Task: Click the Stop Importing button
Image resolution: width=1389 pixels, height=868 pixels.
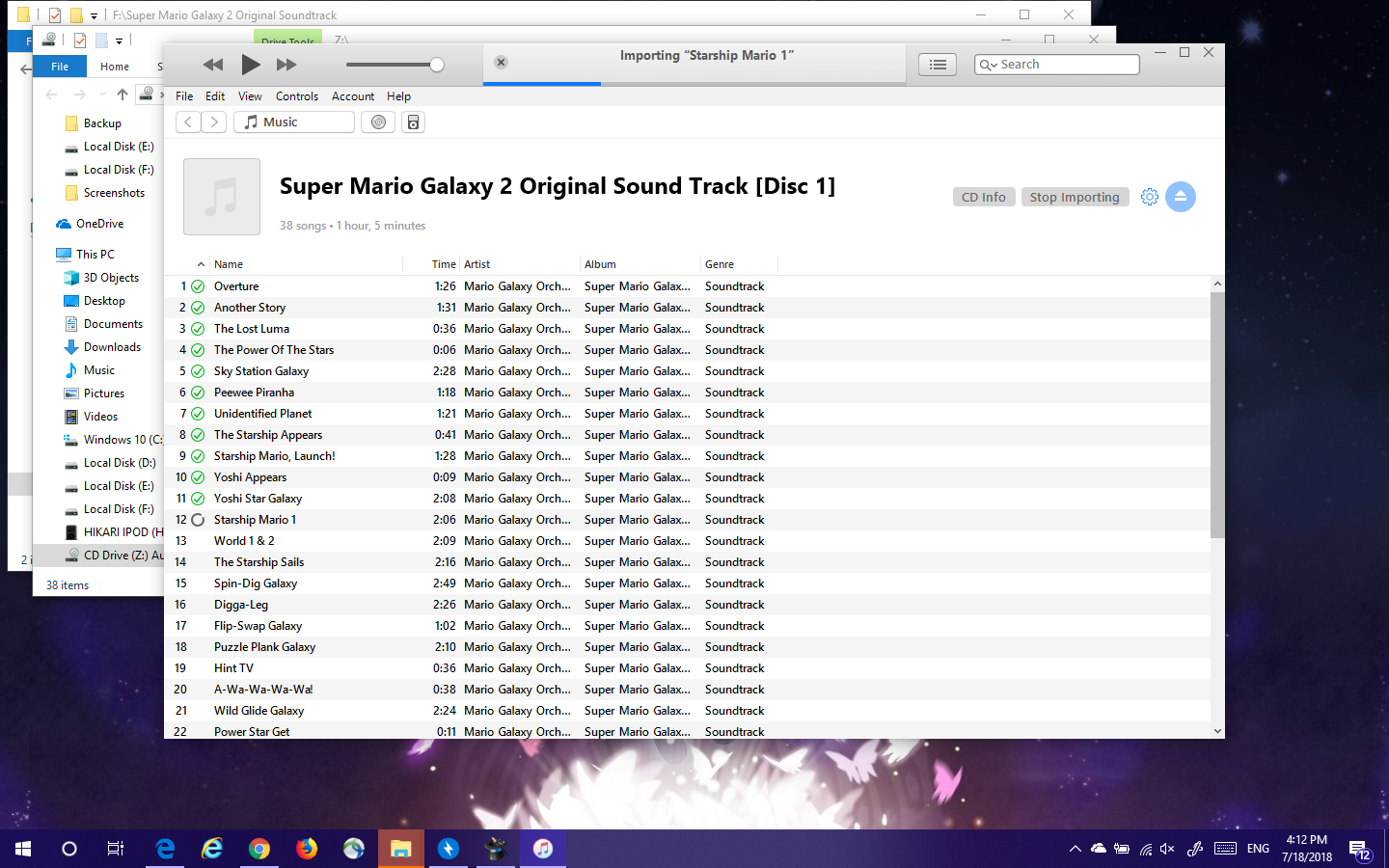Action: (1075, 197)
